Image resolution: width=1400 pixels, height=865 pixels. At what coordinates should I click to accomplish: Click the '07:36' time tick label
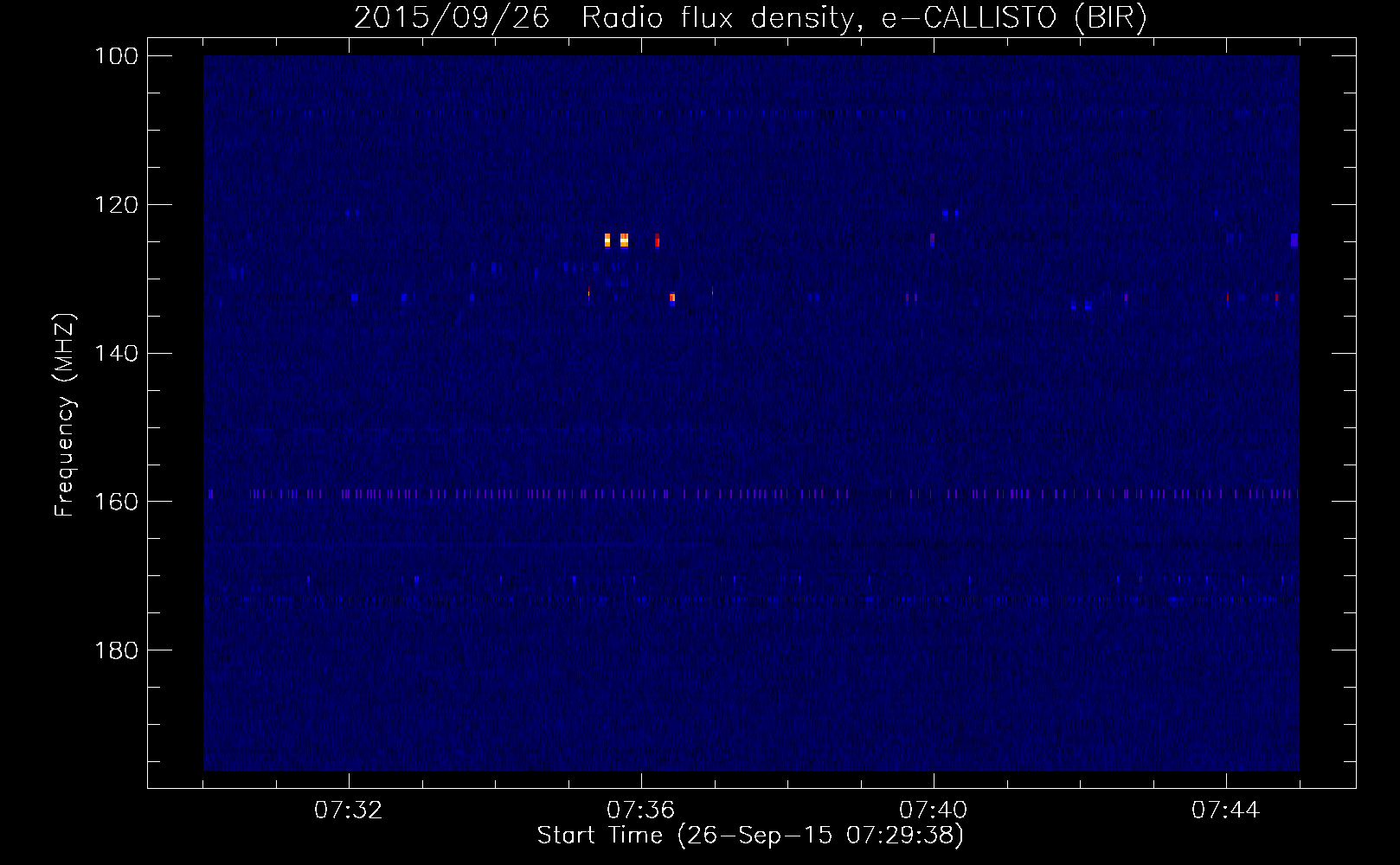point(641,811)
